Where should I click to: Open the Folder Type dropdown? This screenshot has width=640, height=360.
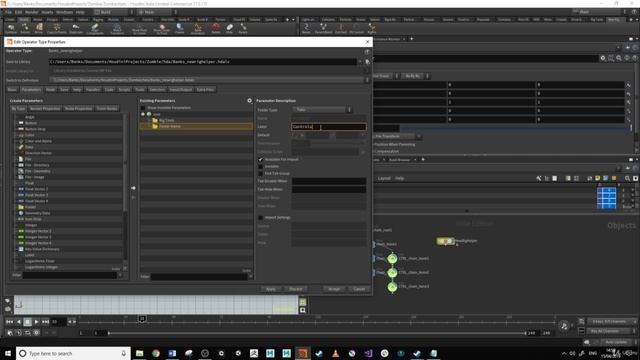[322, 109]
